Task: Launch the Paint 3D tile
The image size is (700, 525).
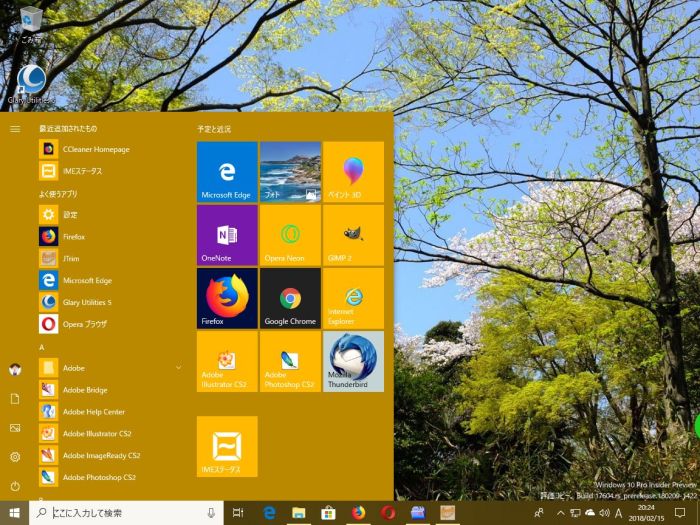Action: click(353, 172)
